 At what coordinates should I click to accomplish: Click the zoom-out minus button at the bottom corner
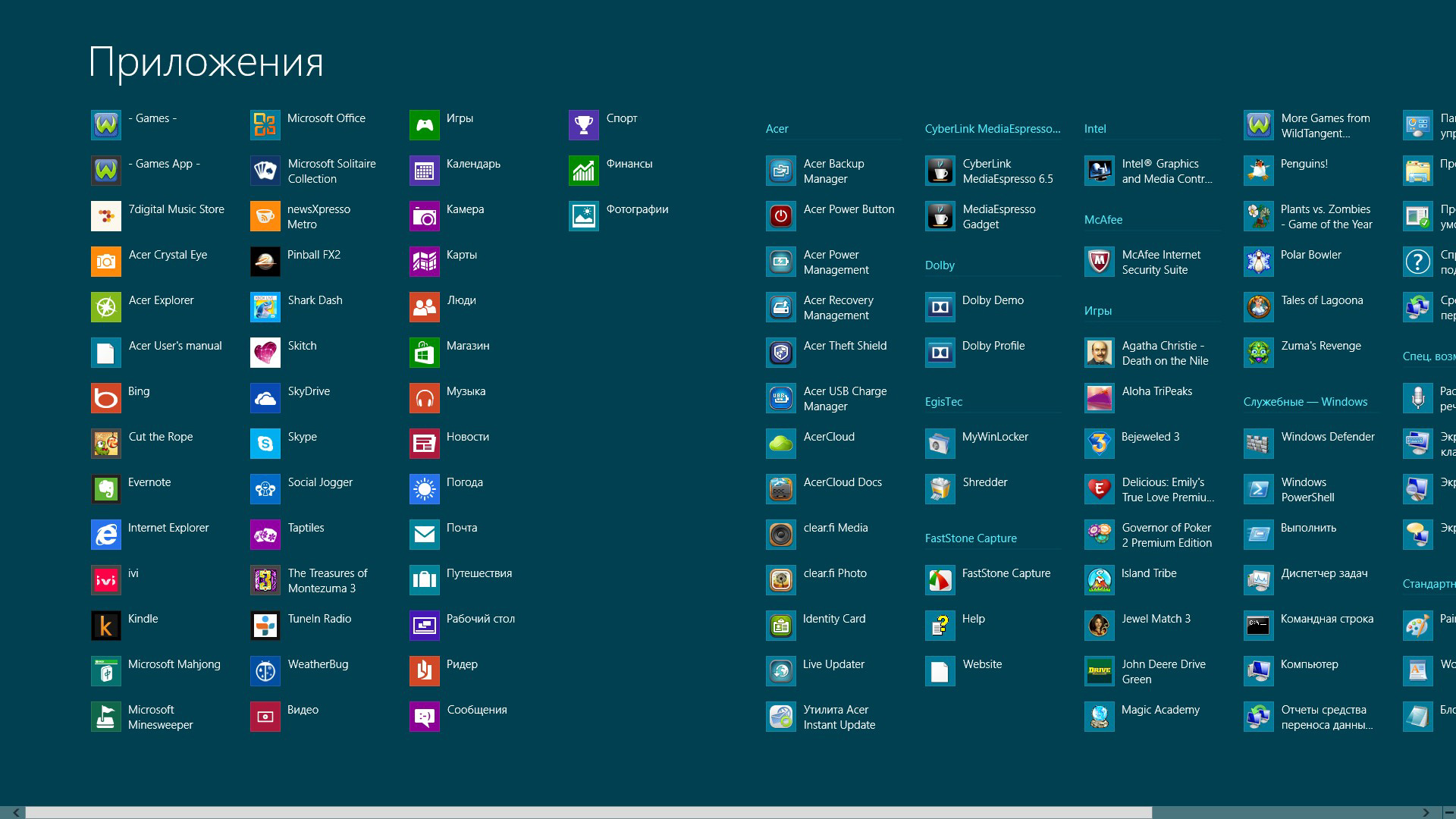click(x=1448, y=812)
